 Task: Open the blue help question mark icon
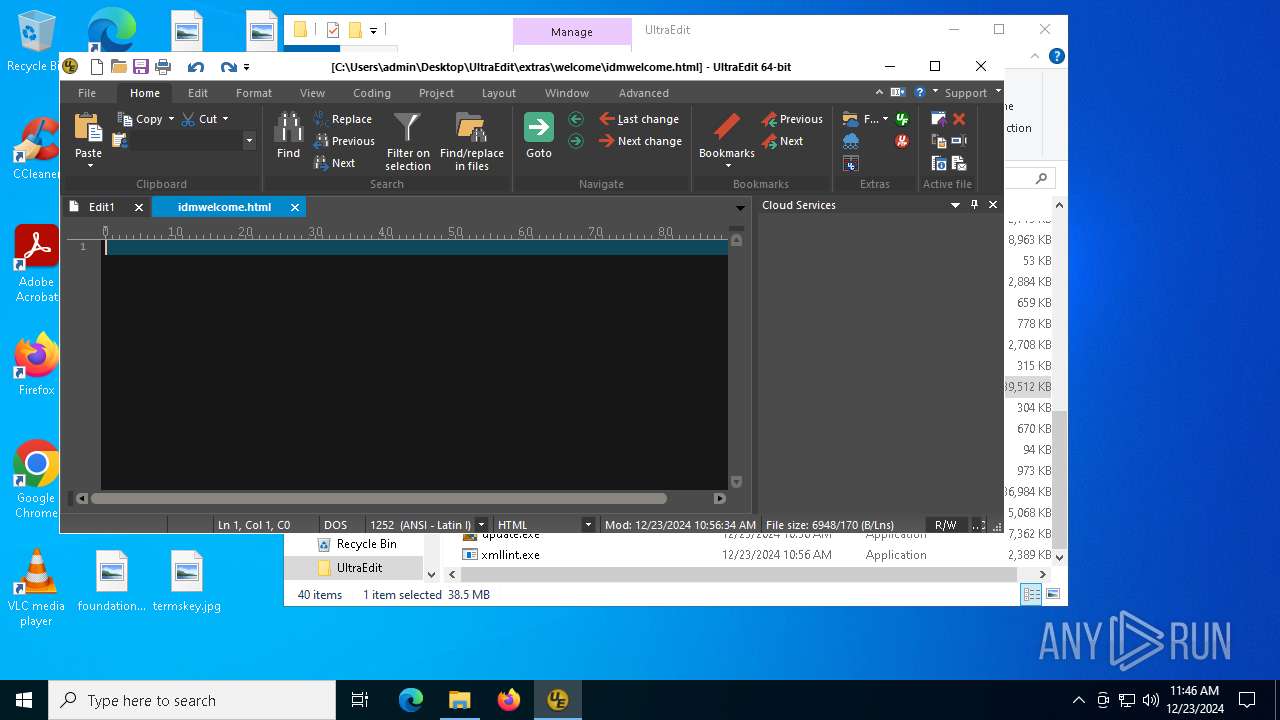coord(920,92)
